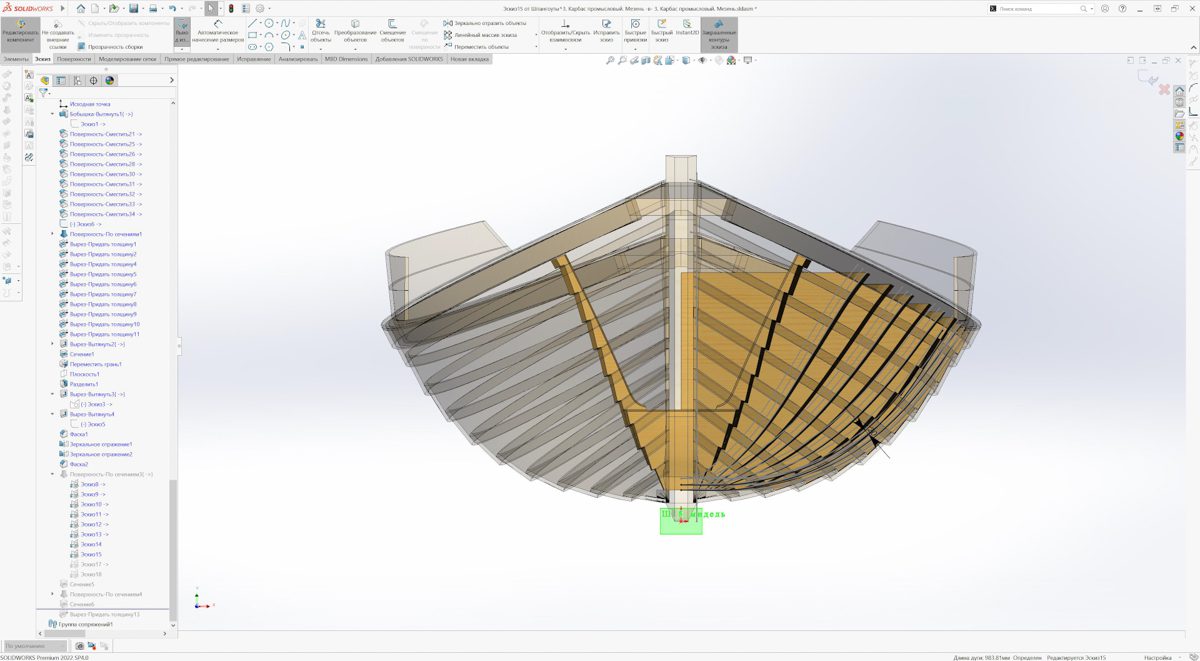Toggle the Rapid Sketch (Быстрый эскиз) button
The width and height of the screenshot is (1200, 661).
(x=661, y=28)
